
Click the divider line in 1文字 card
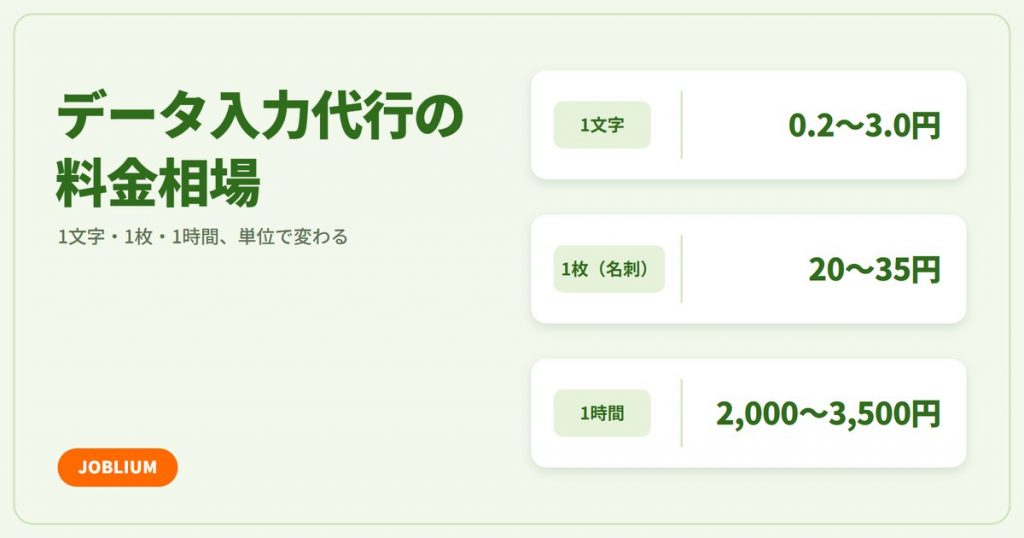pos(681,125)
